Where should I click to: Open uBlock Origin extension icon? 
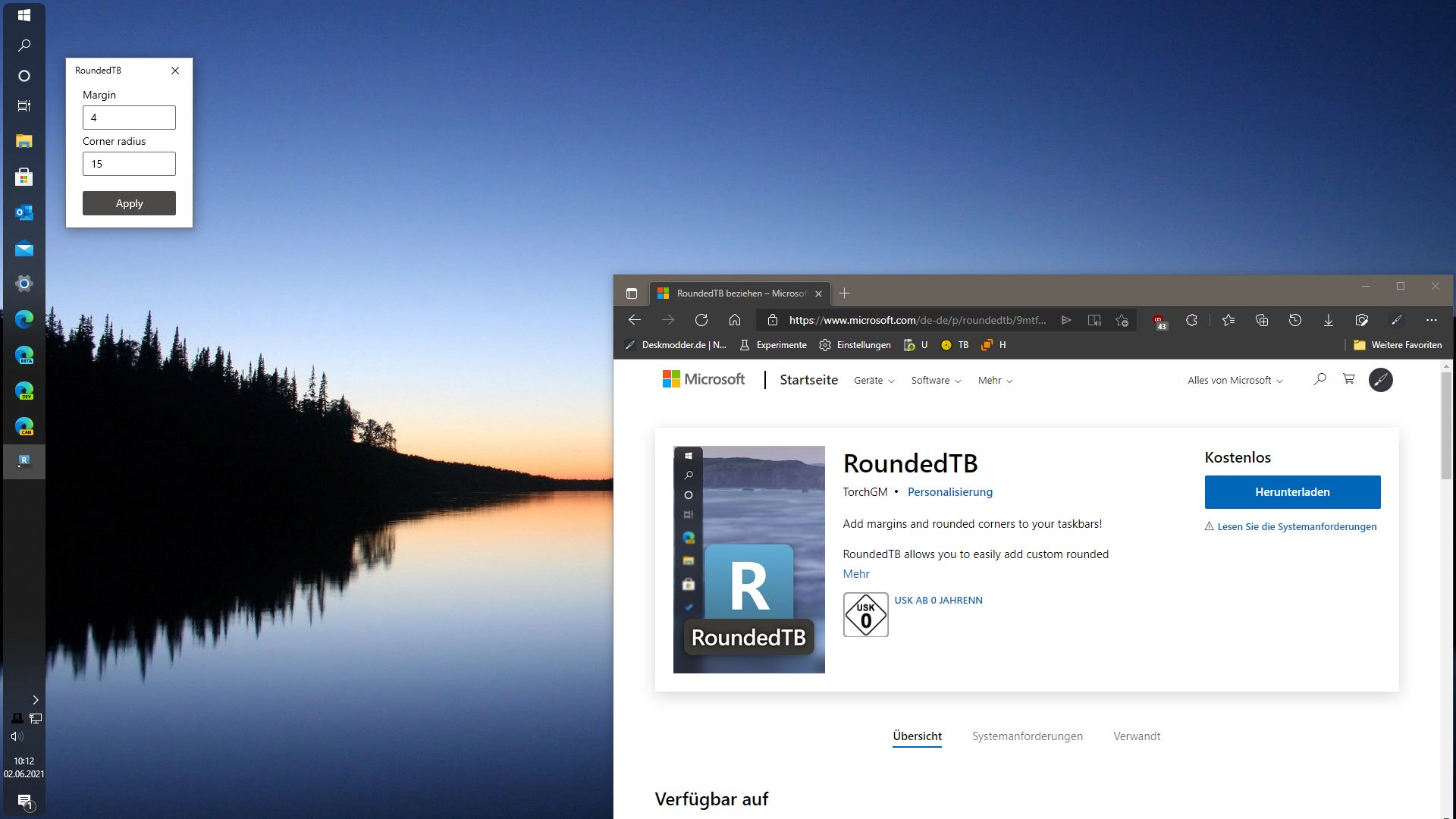click(1159, 322)
